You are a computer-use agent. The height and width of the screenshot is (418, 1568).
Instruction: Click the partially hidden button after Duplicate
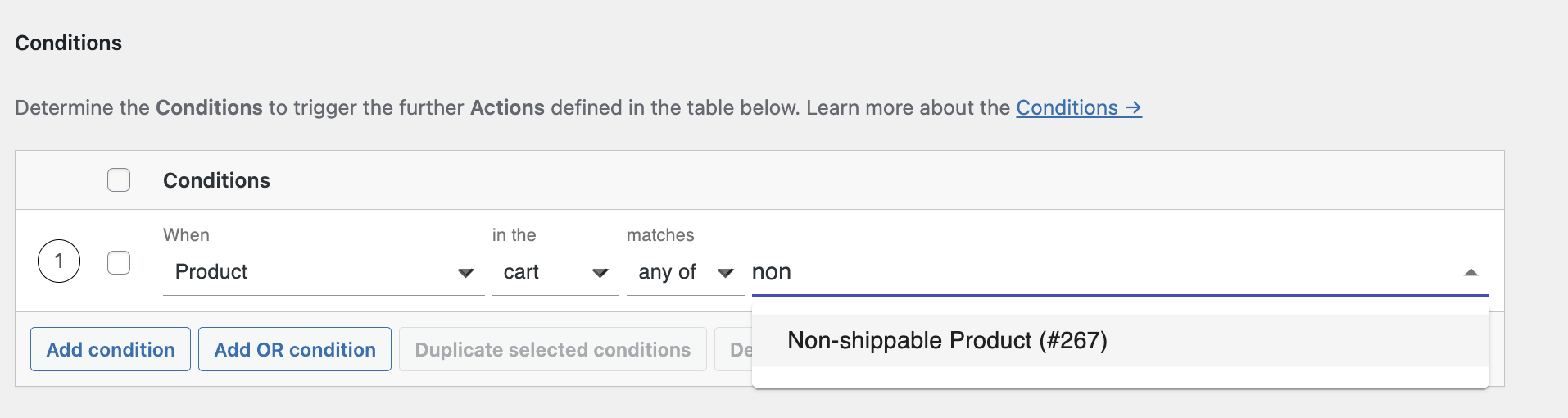(x=734, y=350)
